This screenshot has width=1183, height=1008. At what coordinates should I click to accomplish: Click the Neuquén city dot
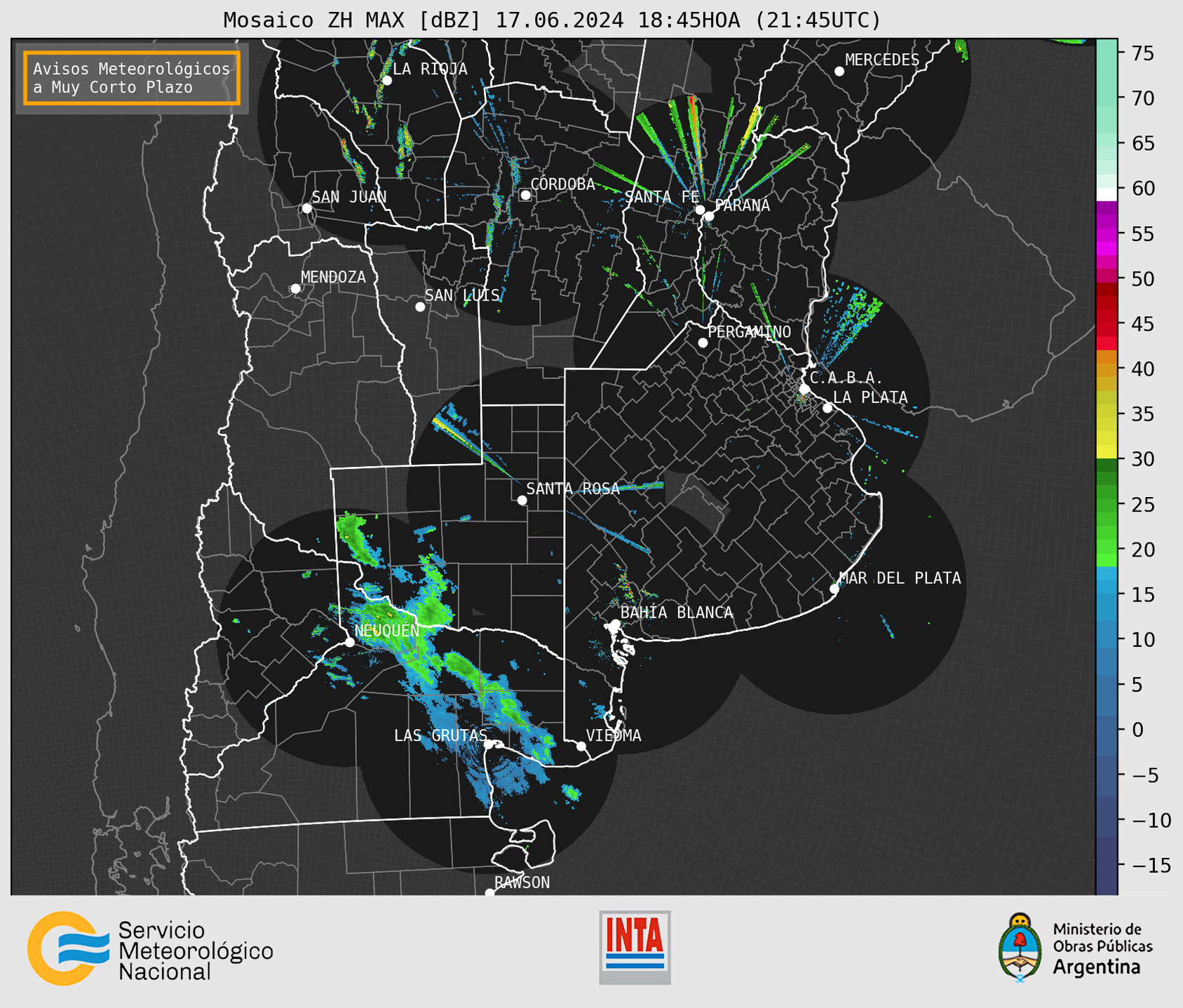[x=350, y=642]
